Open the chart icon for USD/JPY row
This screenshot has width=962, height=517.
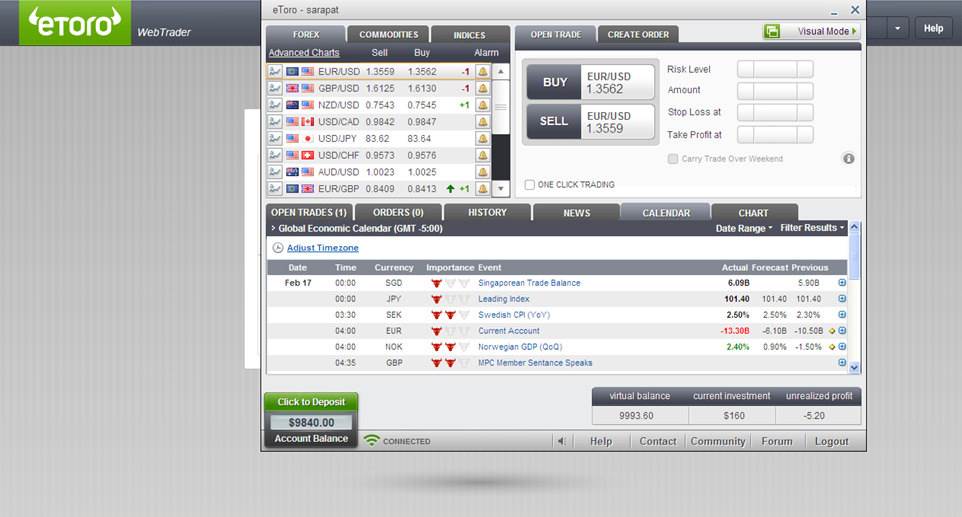275,139
